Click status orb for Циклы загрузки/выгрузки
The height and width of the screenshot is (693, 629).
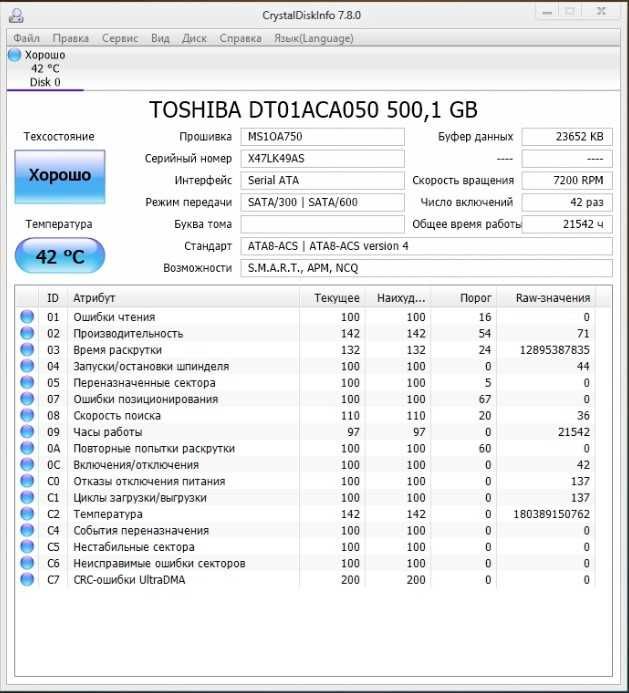pyautogui.click(x=27, y=497)
